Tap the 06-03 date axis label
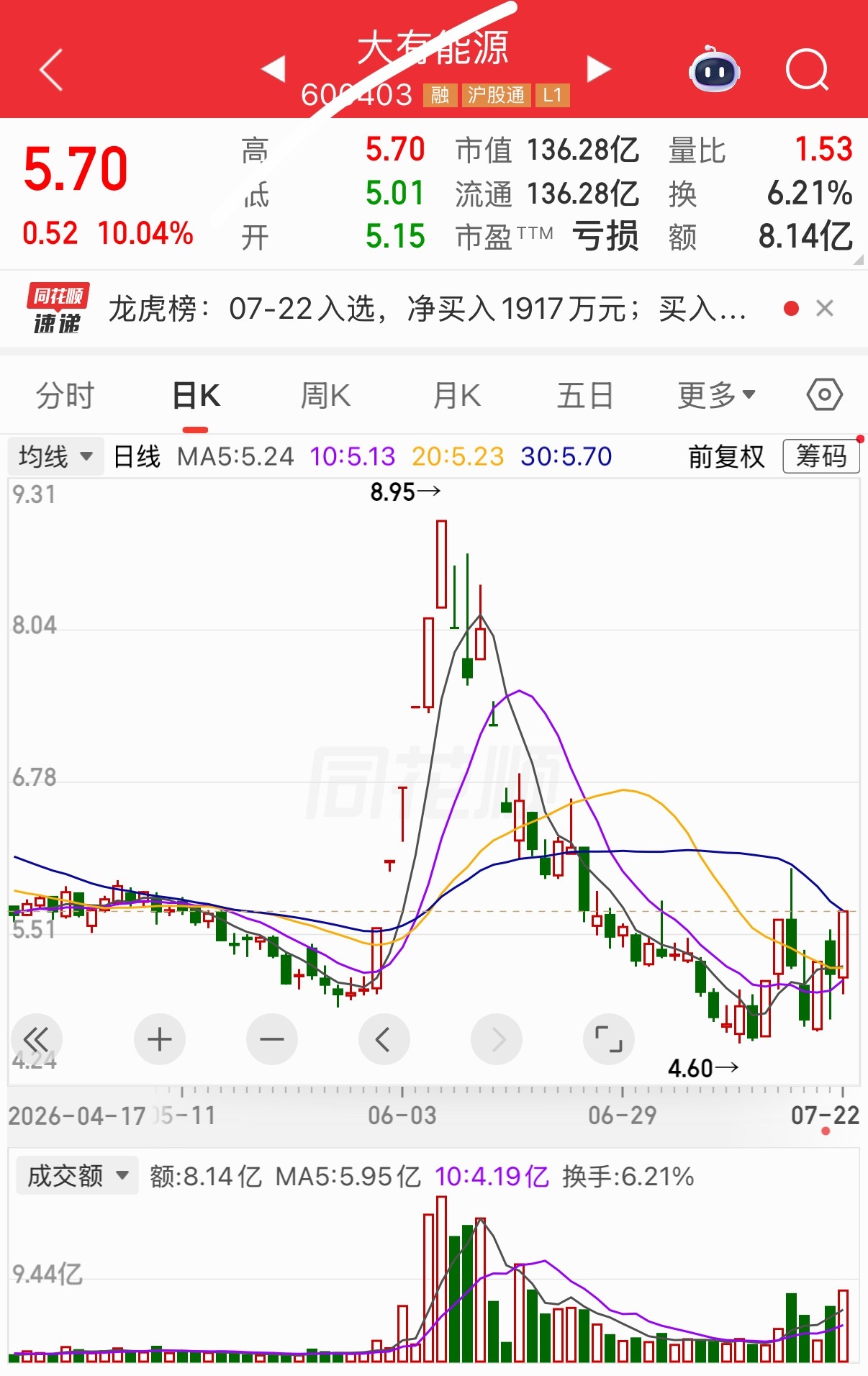Screen dimensions: 868x1376 coord(402,1115)
